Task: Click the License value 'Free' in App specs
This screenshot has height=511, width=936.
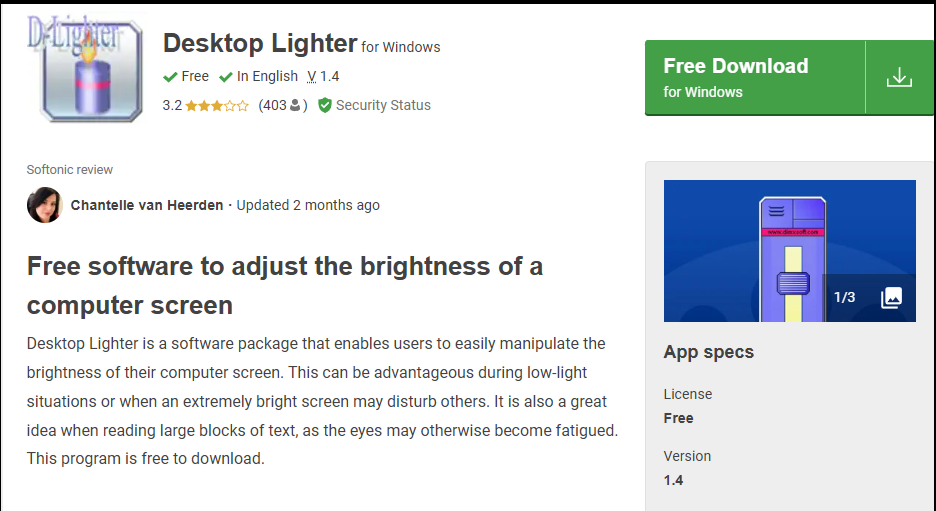Action: coord(678,418)
